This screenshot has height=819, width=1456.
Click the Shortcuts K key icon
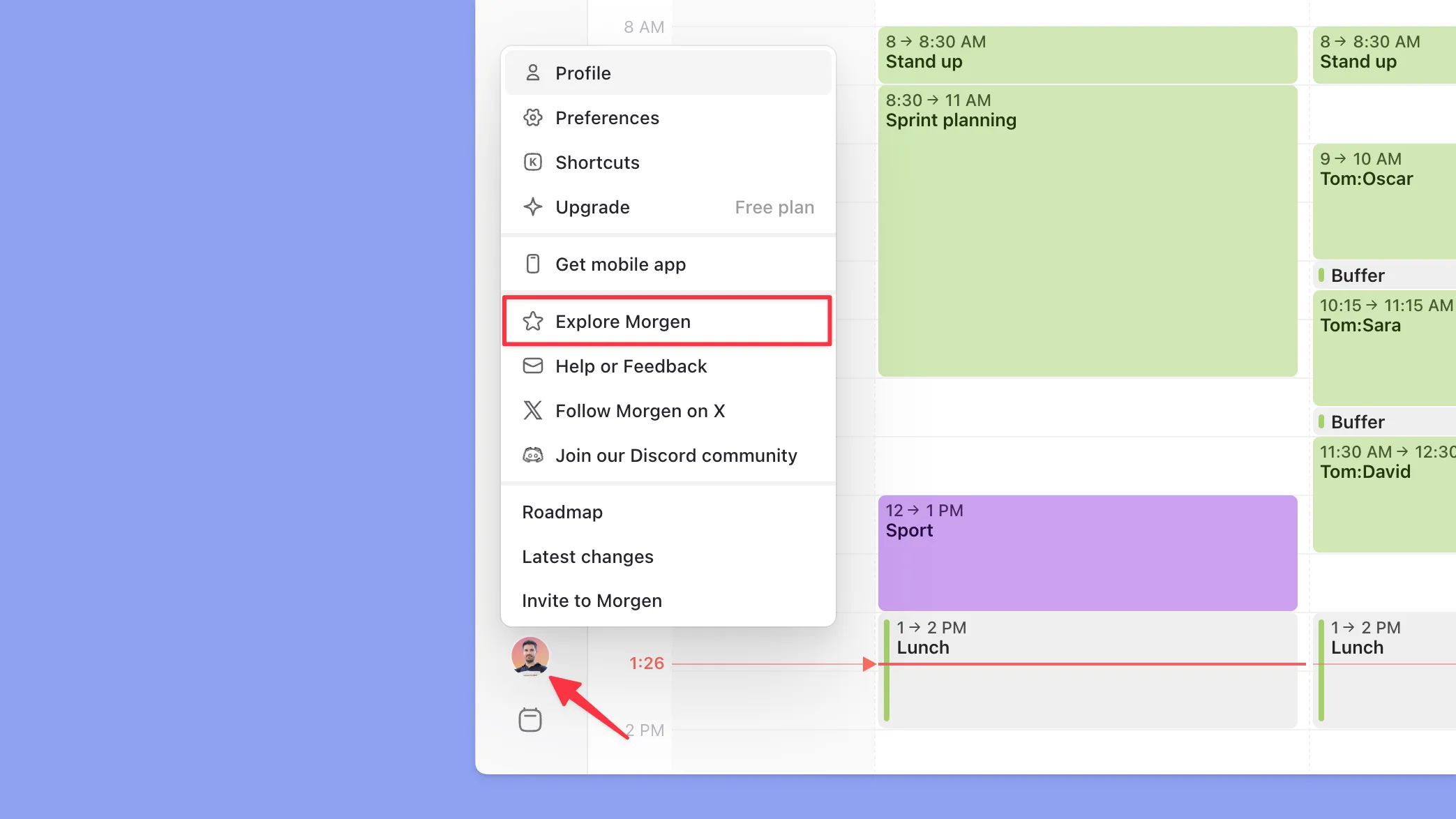(x=533, y=163)
